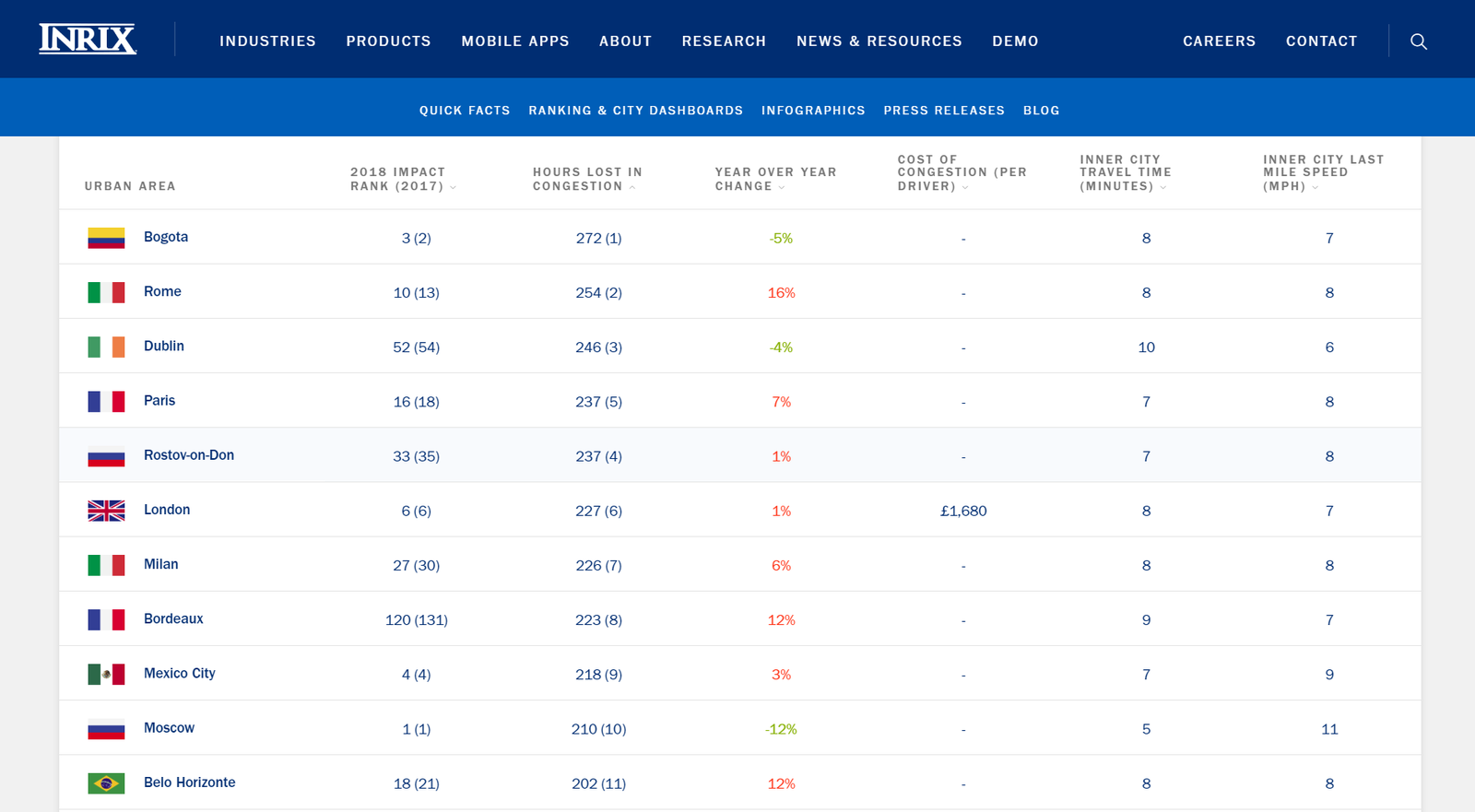This screenshot has height=812, width=1475.
Task: Open the Industries menu
Action: [267, 41]
